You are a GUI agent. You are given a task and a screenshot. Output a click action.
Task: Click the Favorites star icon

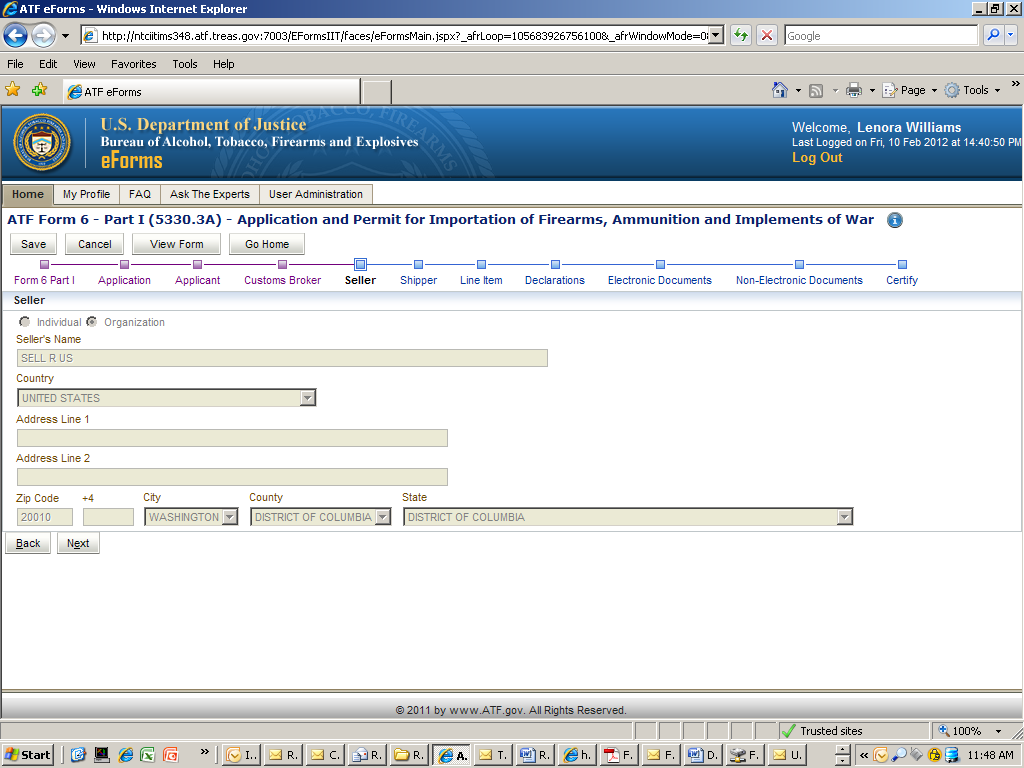pos(12,89)
